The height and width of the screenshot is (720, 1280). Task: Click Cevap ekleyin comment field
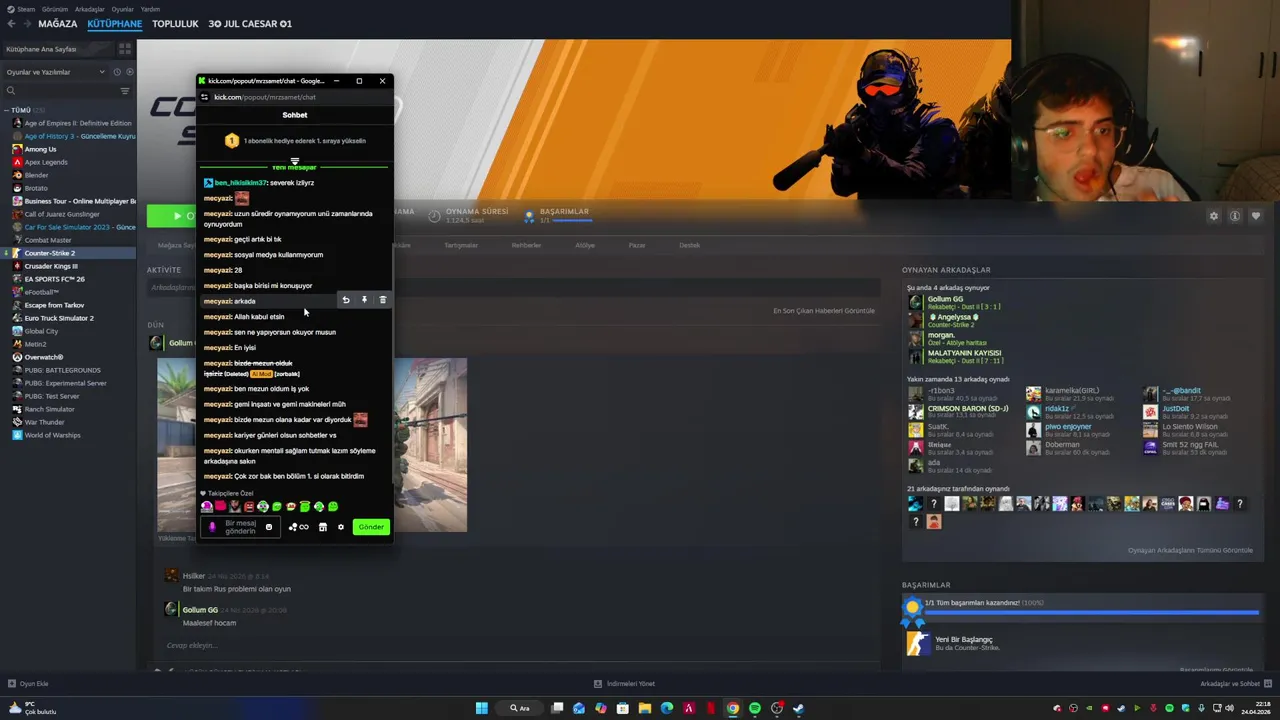click(190, 645)
